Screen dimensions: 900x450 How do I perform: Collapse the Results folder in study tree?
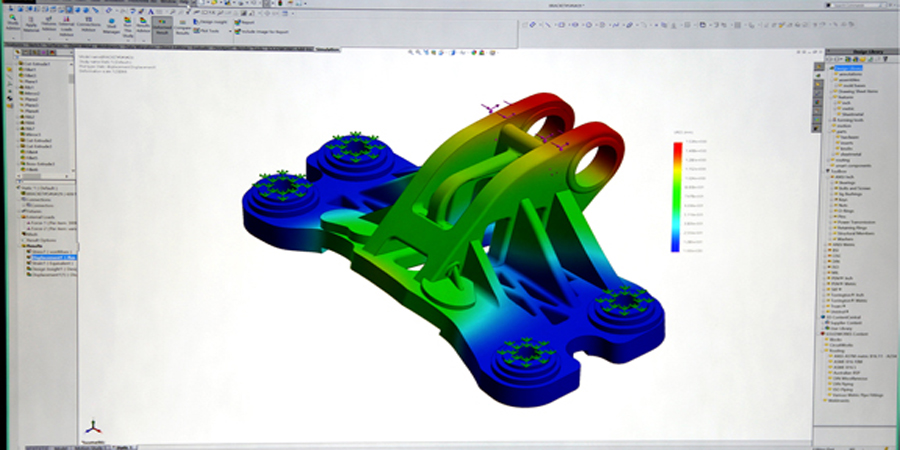[18, 246]
